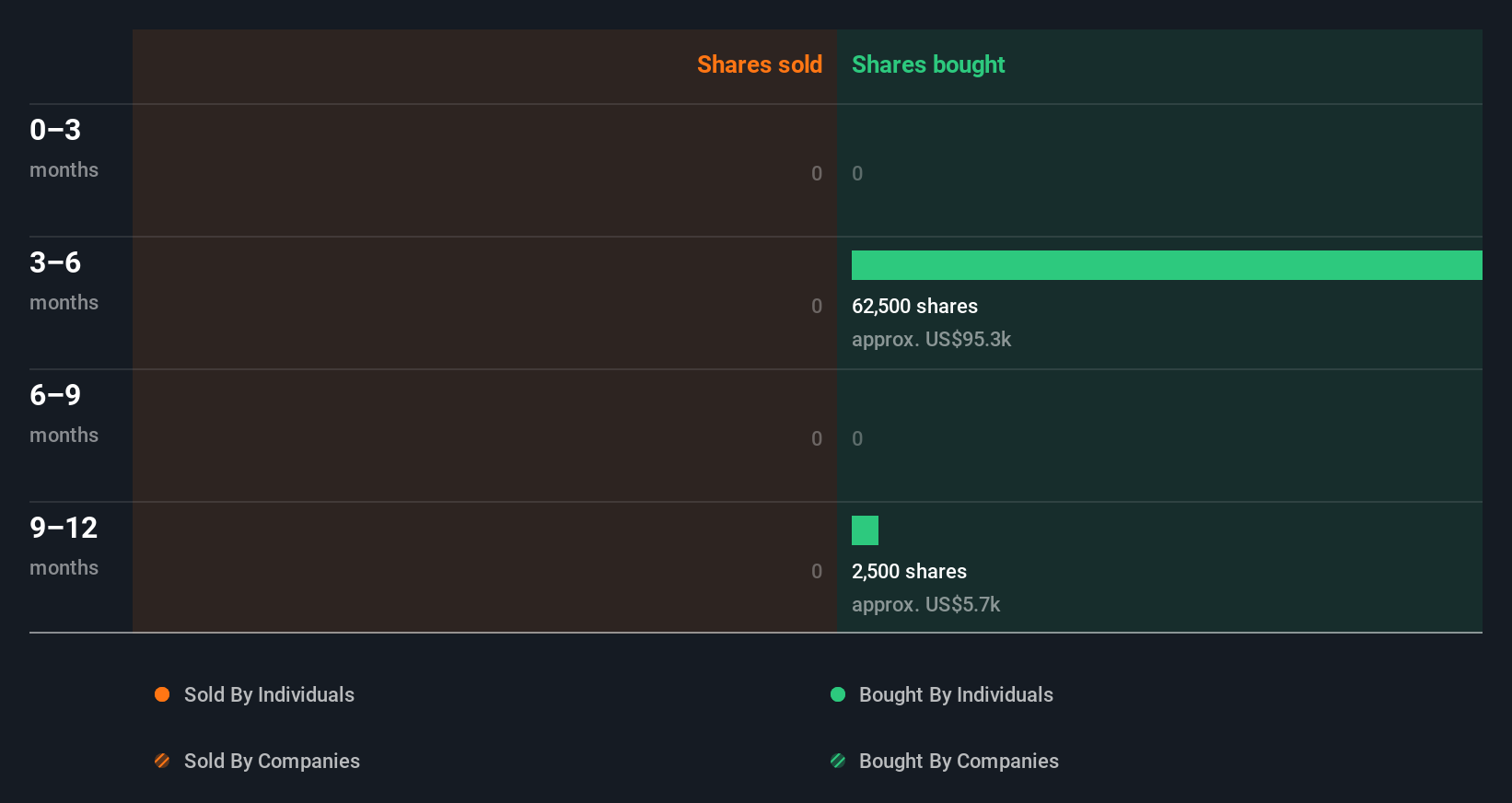
Task: Click the green Bought By Individuals dot
Action: (x=838, y=694)
